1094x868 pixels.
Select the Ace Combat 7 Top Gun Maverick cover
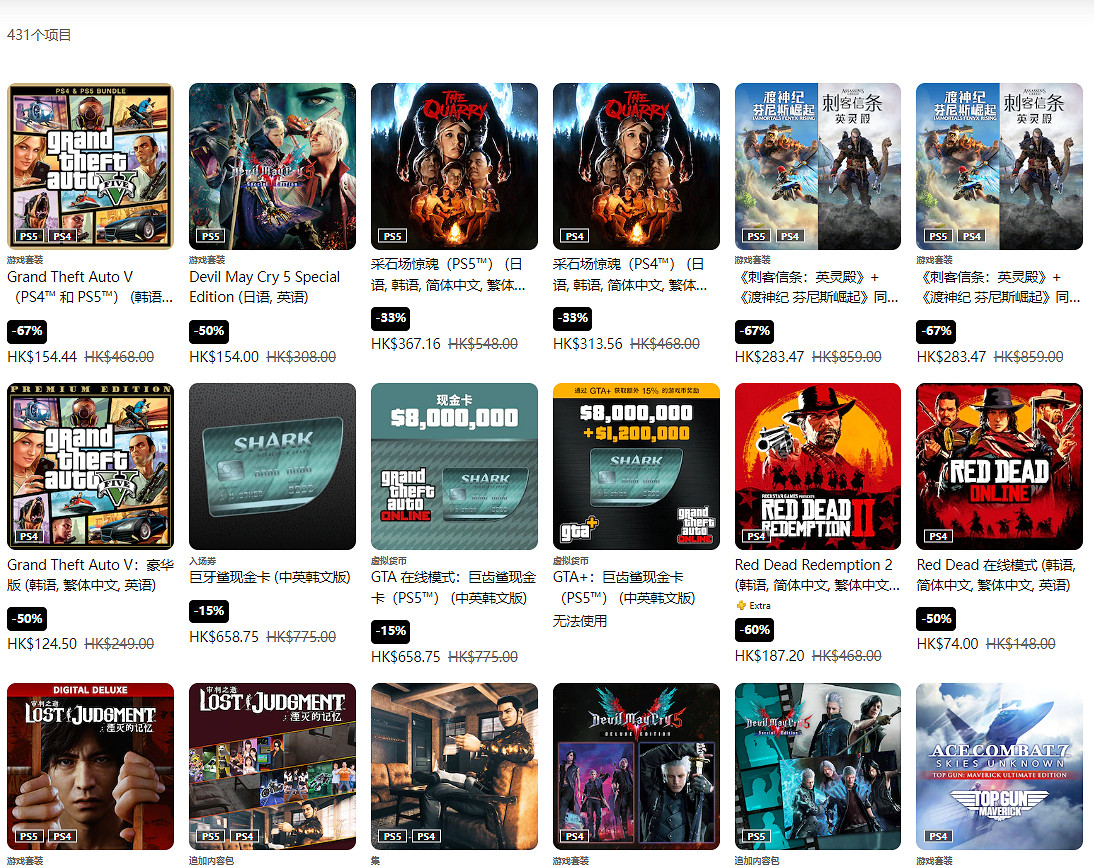[999, 766]
